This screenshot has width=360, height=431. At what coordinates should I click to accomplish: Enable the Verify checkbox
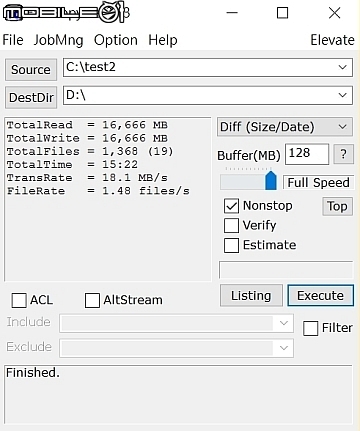coord(231,226)
